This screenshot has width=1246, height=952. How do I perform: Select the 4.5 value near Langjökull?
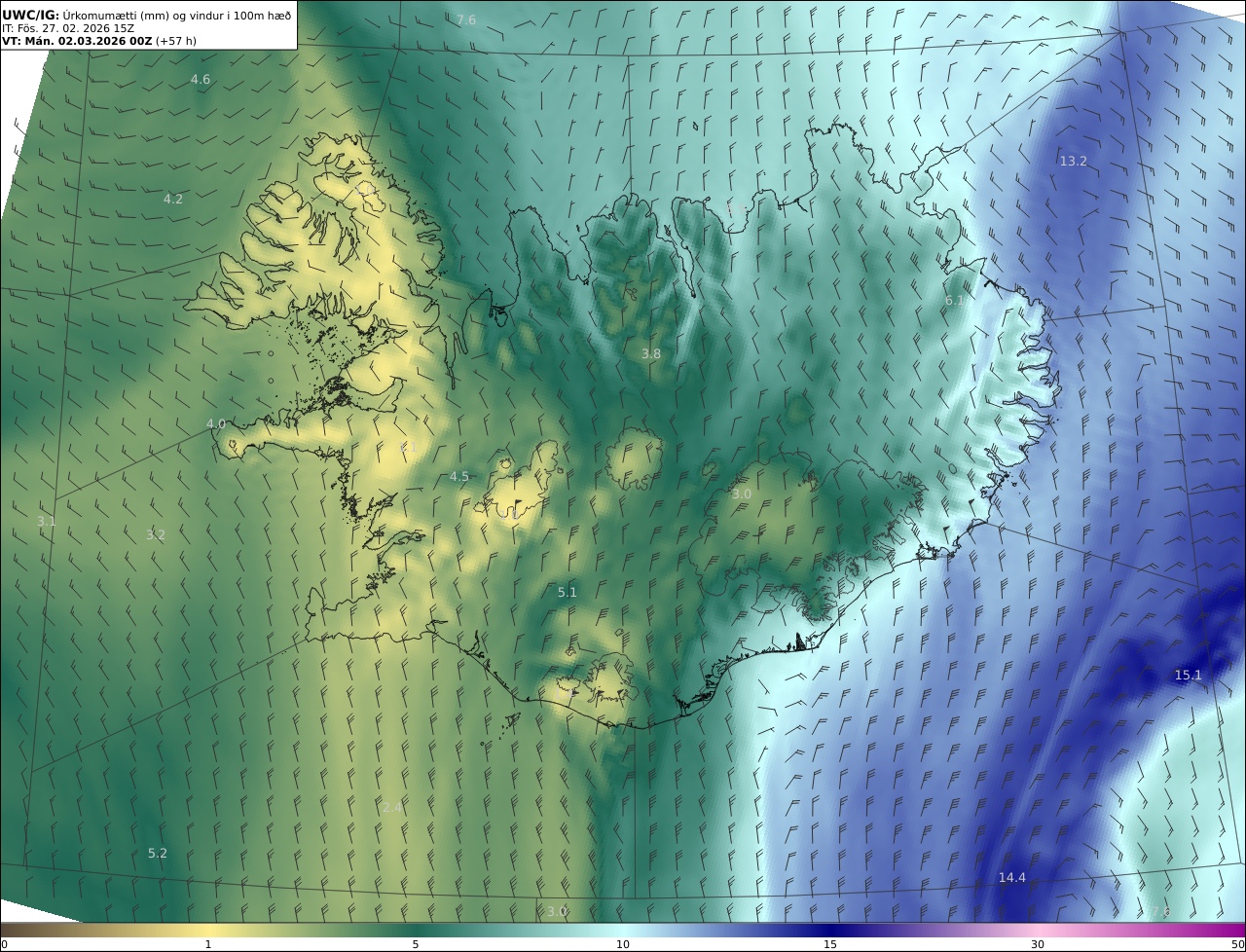459,476
